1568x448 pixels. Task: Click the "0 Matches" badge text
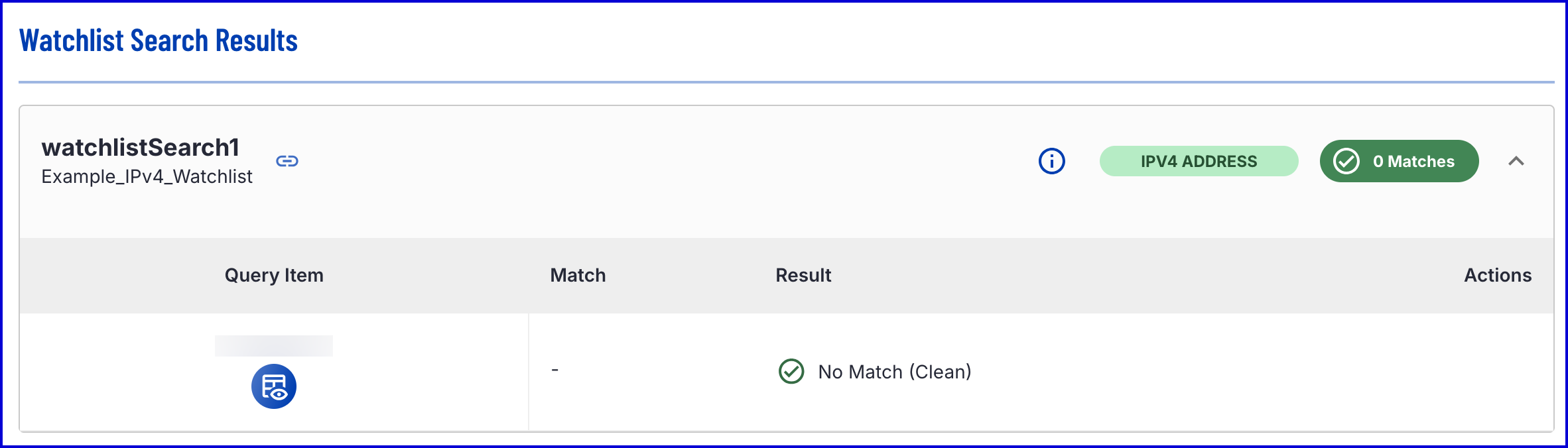1413,161
